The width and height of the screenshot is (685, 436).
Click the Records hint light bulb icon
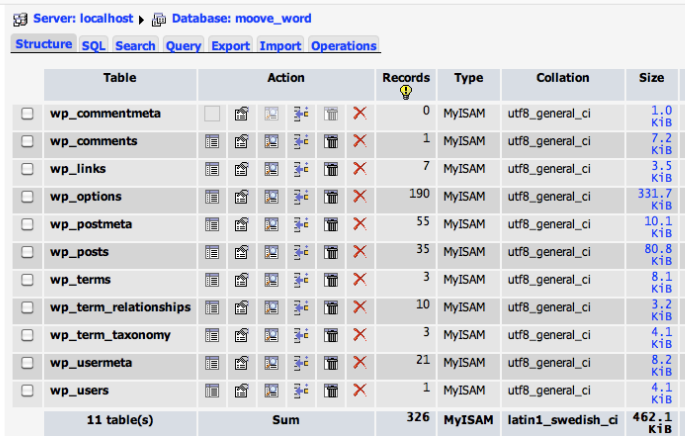pos(406,92)
